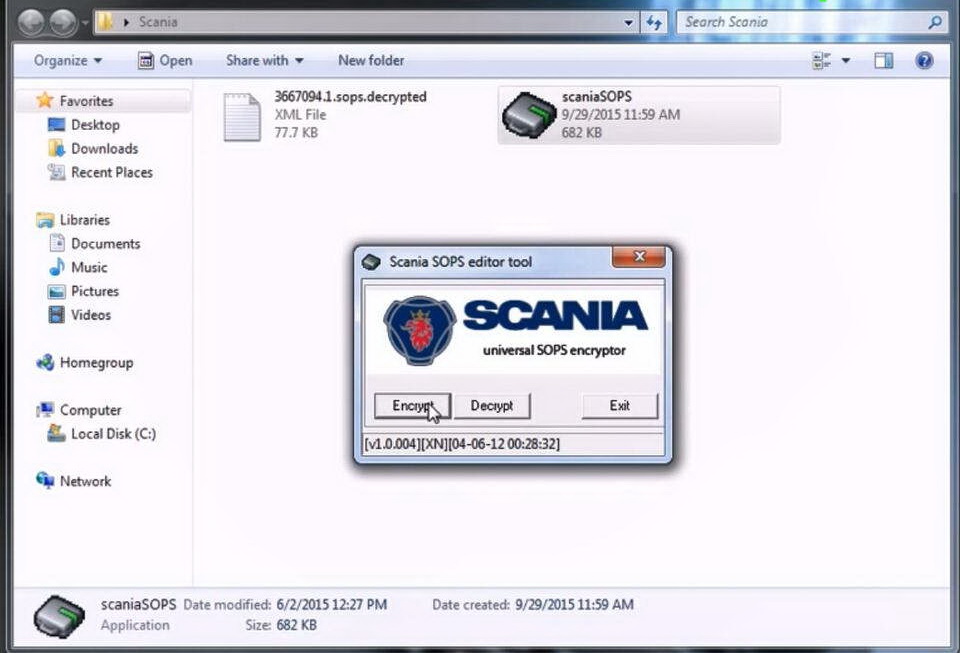
Task: Click the Homegroup icon
Action: click(x=45, y=362)
